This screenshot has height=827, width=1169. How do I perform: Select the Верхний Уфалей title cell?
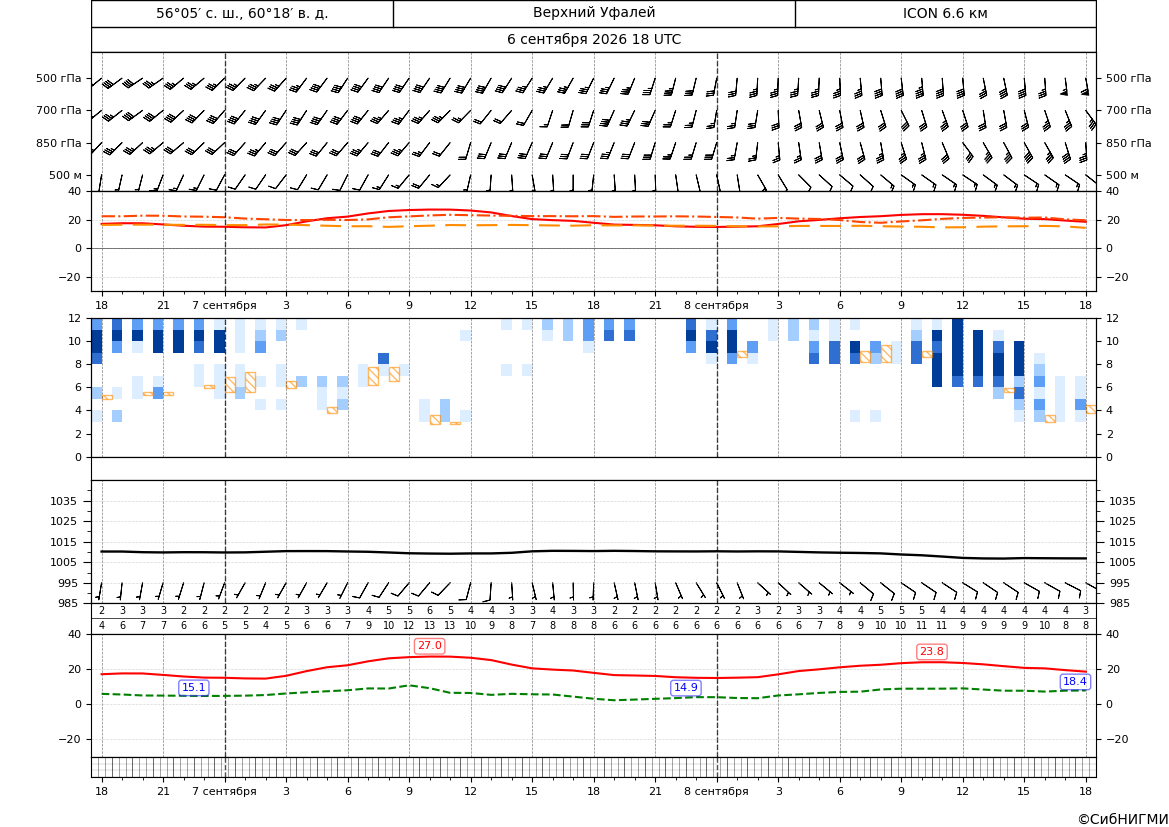click(594, 13)
